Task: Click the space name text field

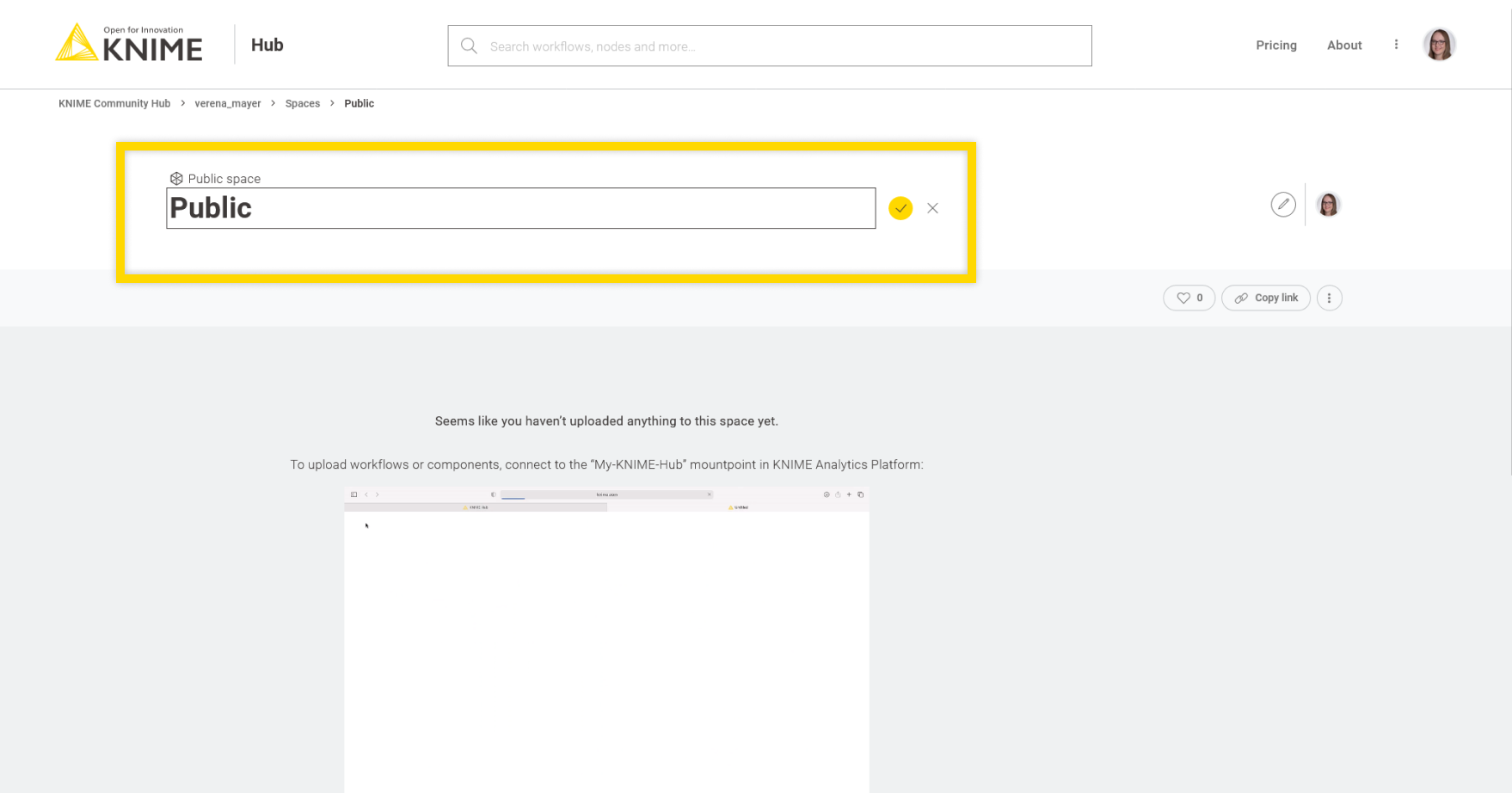Action: click(520, 209)
